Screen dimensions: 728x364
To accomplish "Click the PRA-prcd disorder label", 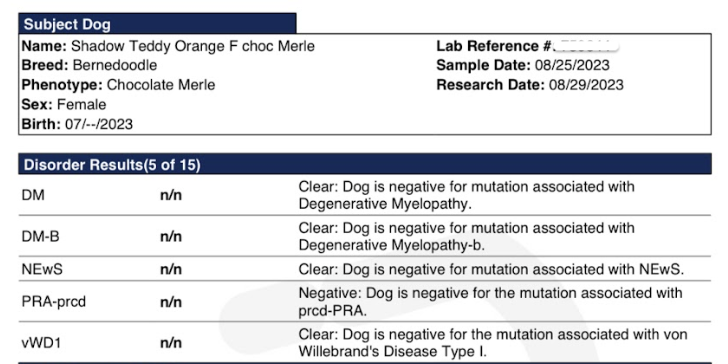I will coord(53,302).
